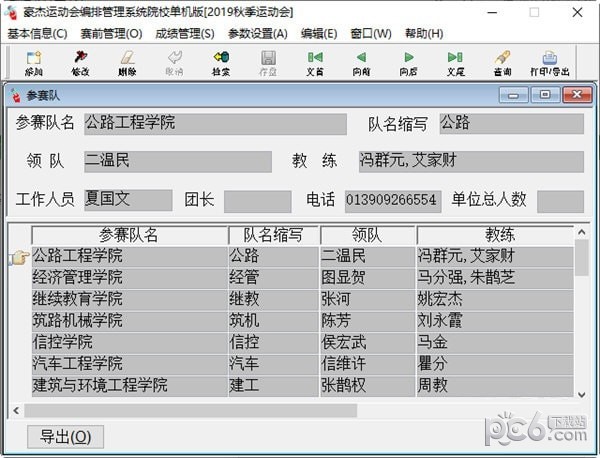Click the horizontal scrollbar thumb
The image size is (600, 458).
pyautogui.click(x=191, y=411)
